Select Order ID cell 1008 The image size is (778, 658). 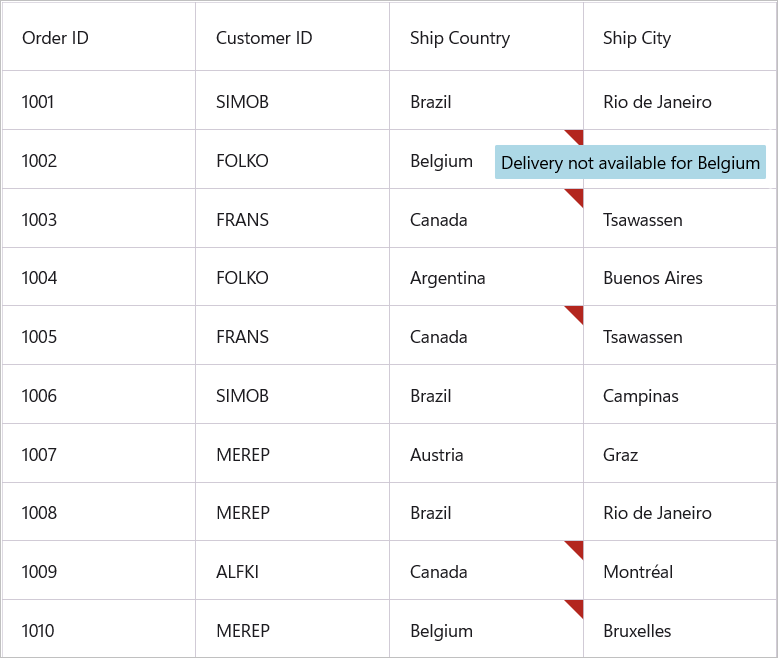coord(39,513)
